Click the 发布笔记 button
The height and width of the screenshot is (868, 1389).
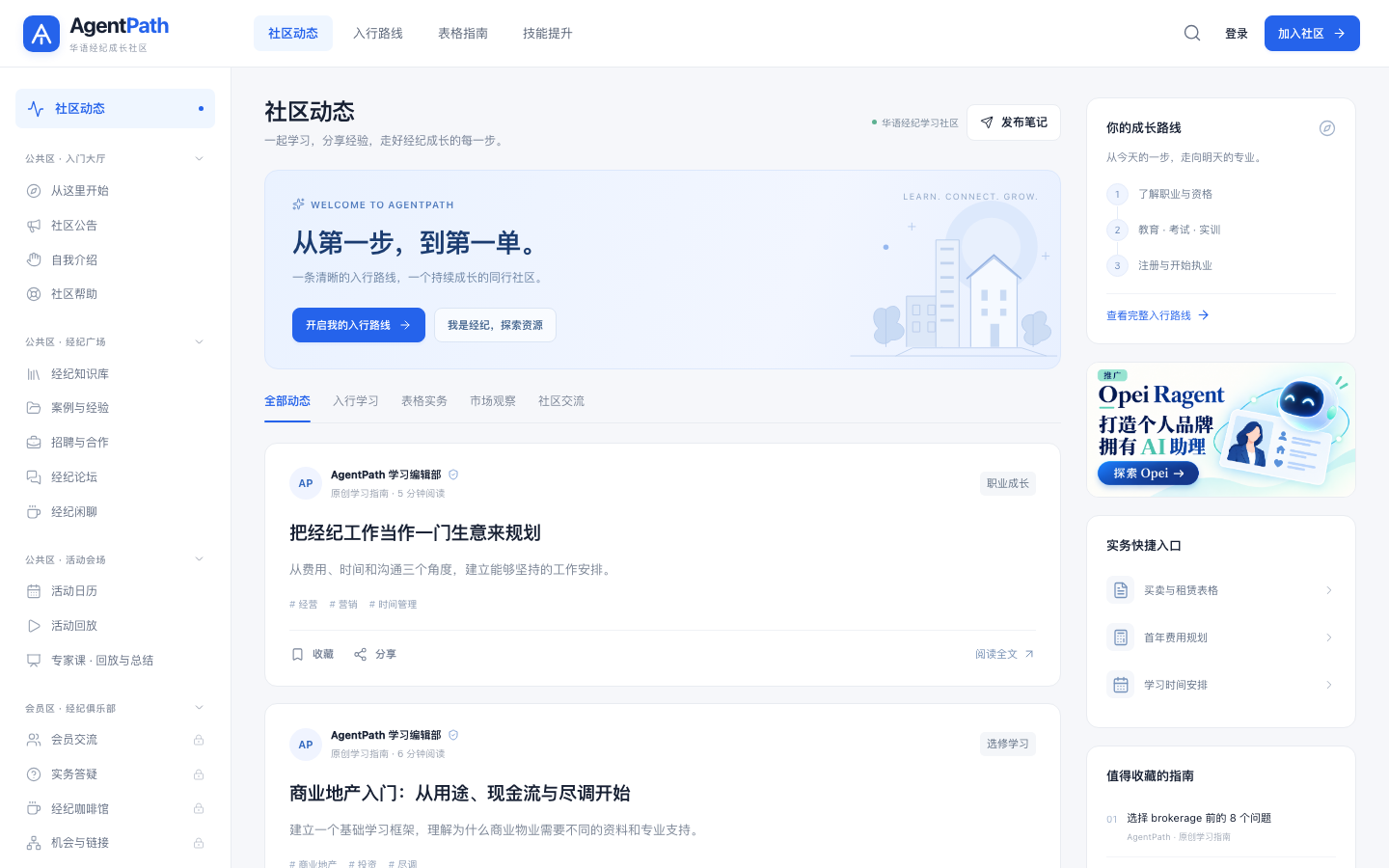tap(1014, 122)
